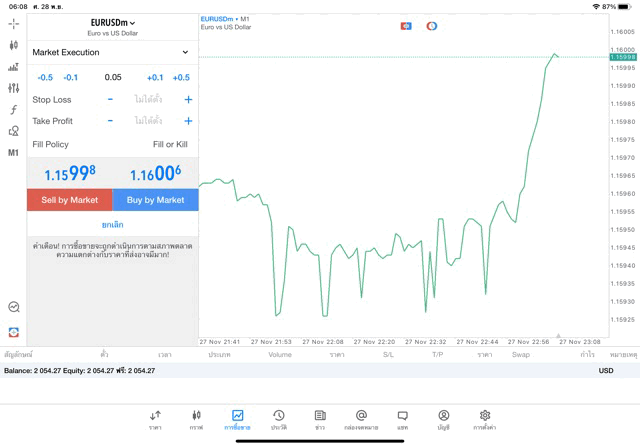This screenshot has width=640, height=447.
Task: Open chart settings sliders icon
Action: [13, 88]
